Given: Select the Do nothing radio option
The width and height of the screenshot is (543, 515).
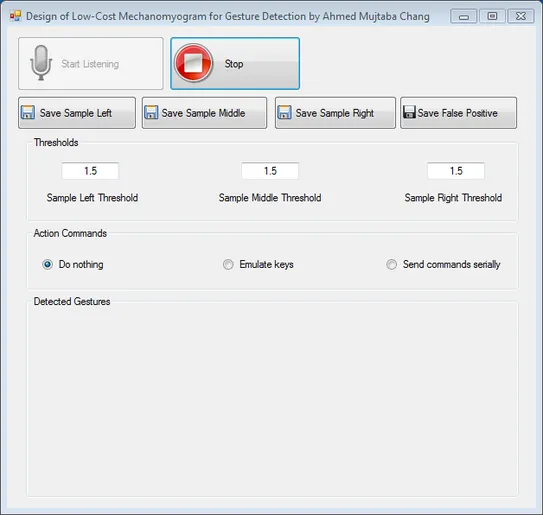Looking at the screenshot, I should [47, 264].
